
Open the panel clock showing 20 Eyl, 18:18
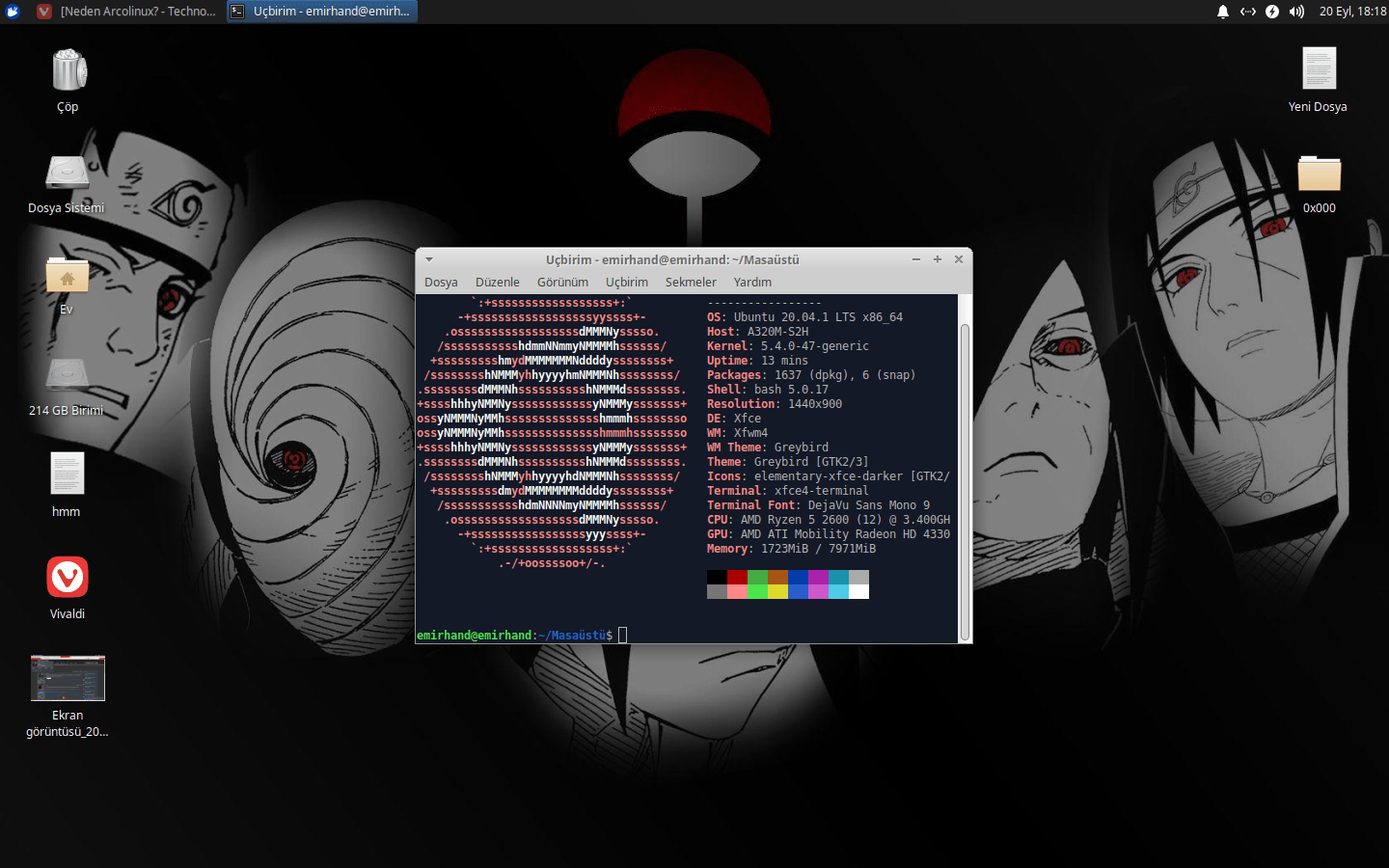point(1352,12)
